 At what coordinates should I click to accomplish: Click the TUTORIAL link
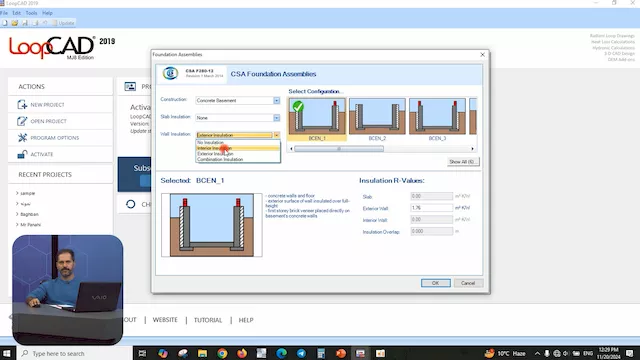tap(208, 320)
